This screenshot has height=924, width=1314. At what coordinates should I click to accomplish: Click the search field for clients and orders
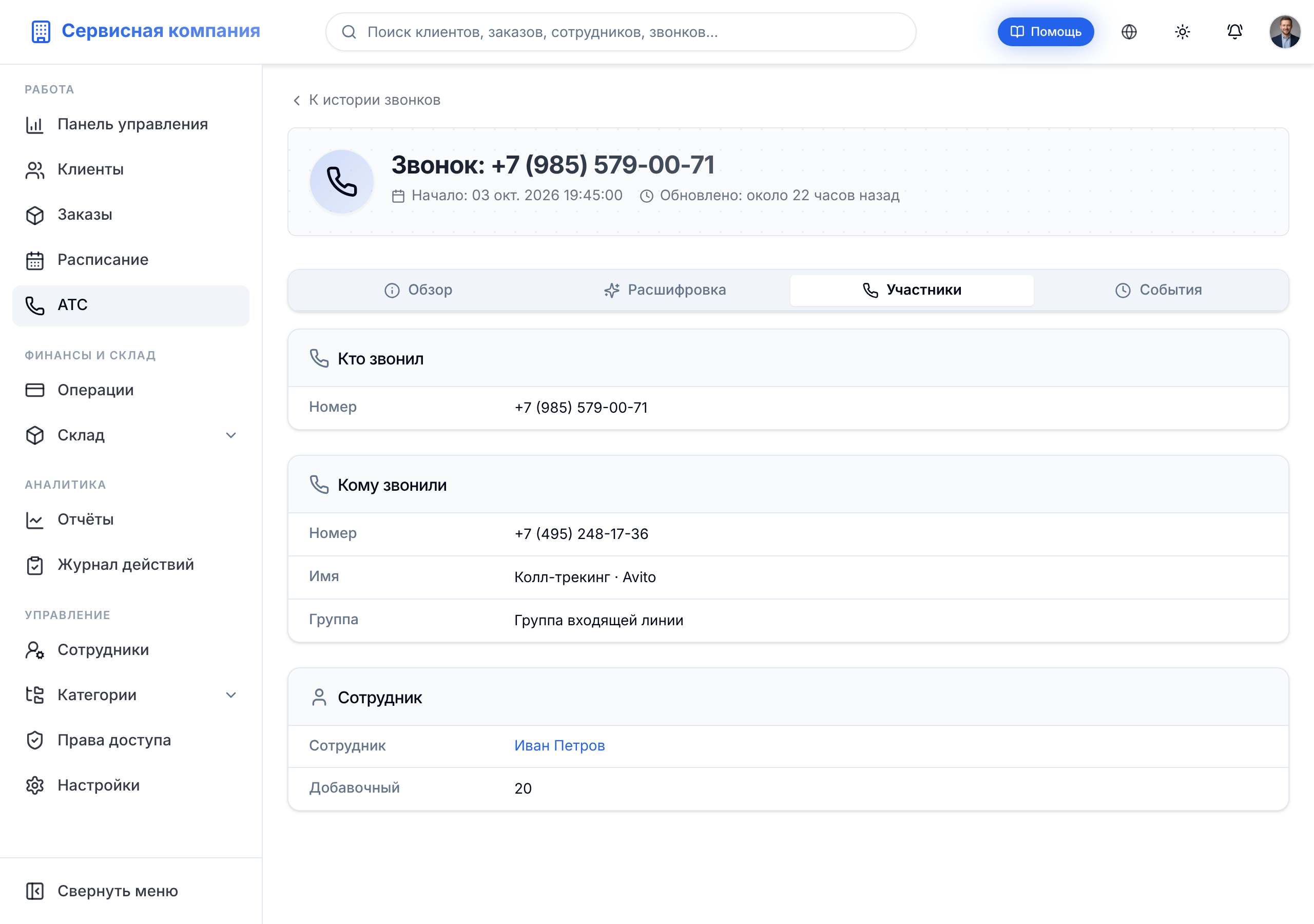tap(621, 32)
